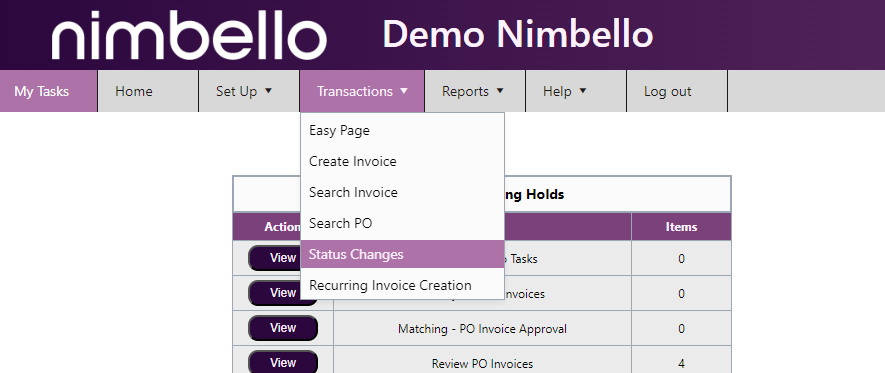Choose Search Invoice menu entry

point(402,192)
